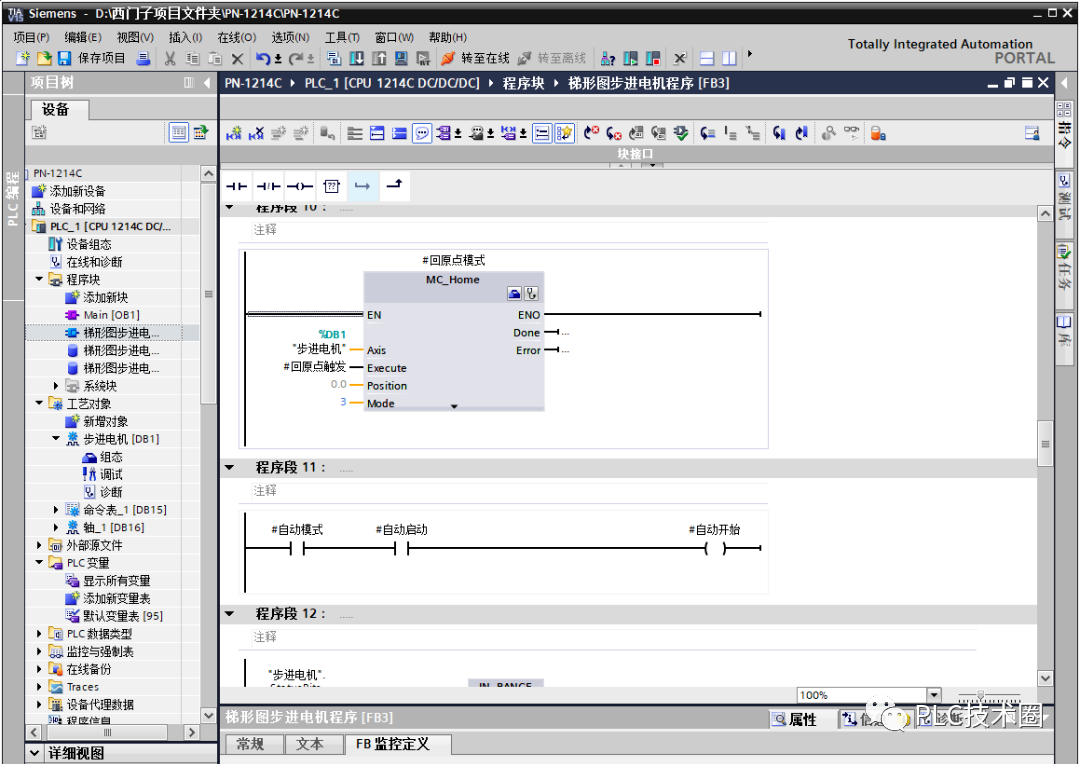Insert a normally closed contact
Viewport: 1080px width, 764px height.
pos(268,186)
